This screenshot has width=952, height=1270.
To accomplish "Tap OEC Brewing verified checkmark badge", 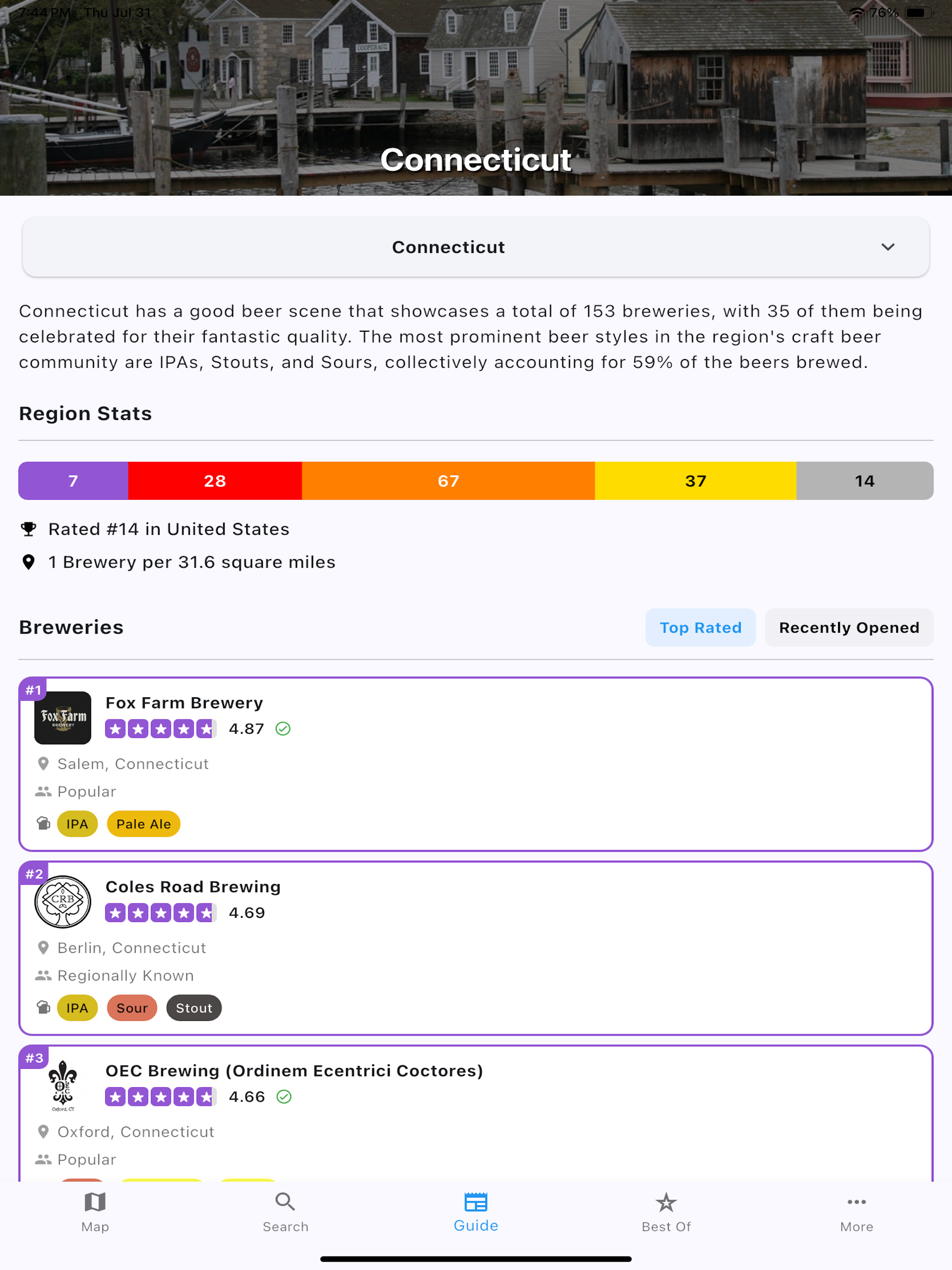I will coord(284,1096).
